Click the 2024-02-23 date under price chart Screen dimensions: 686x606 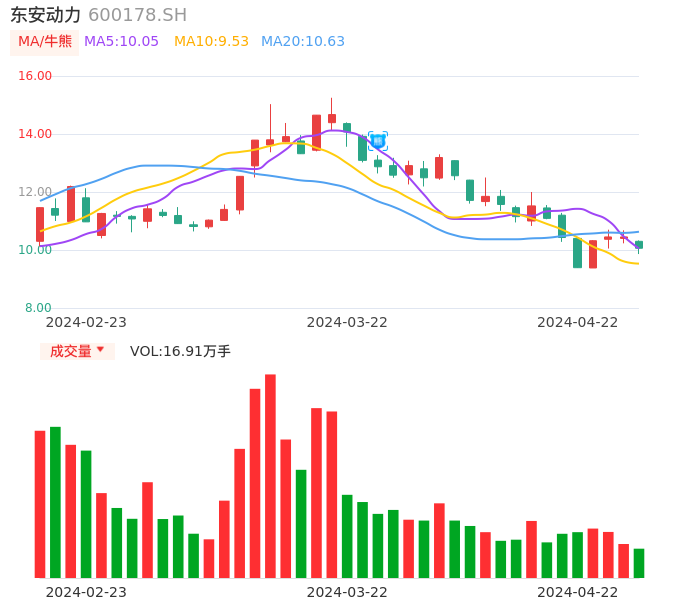tap(86, 322)
